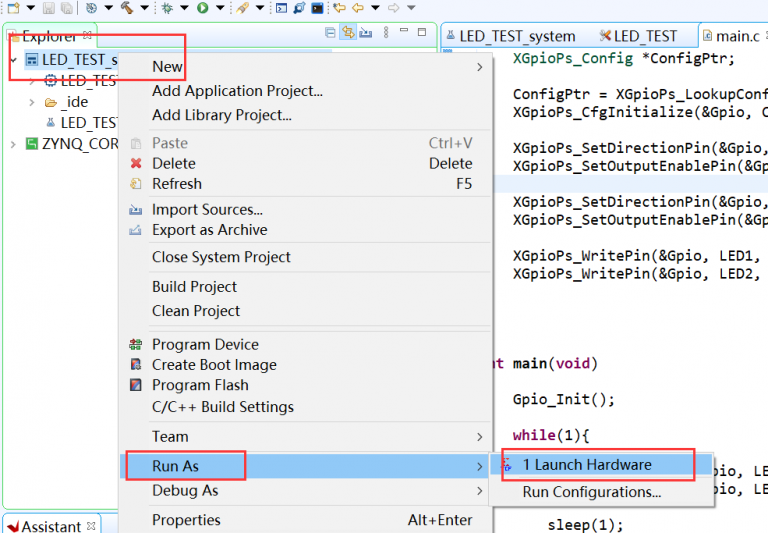Click Collapse All icon in Explorer panel
Image resolution: width=768 pixels, height=533 pixels.
coord(331,33)
